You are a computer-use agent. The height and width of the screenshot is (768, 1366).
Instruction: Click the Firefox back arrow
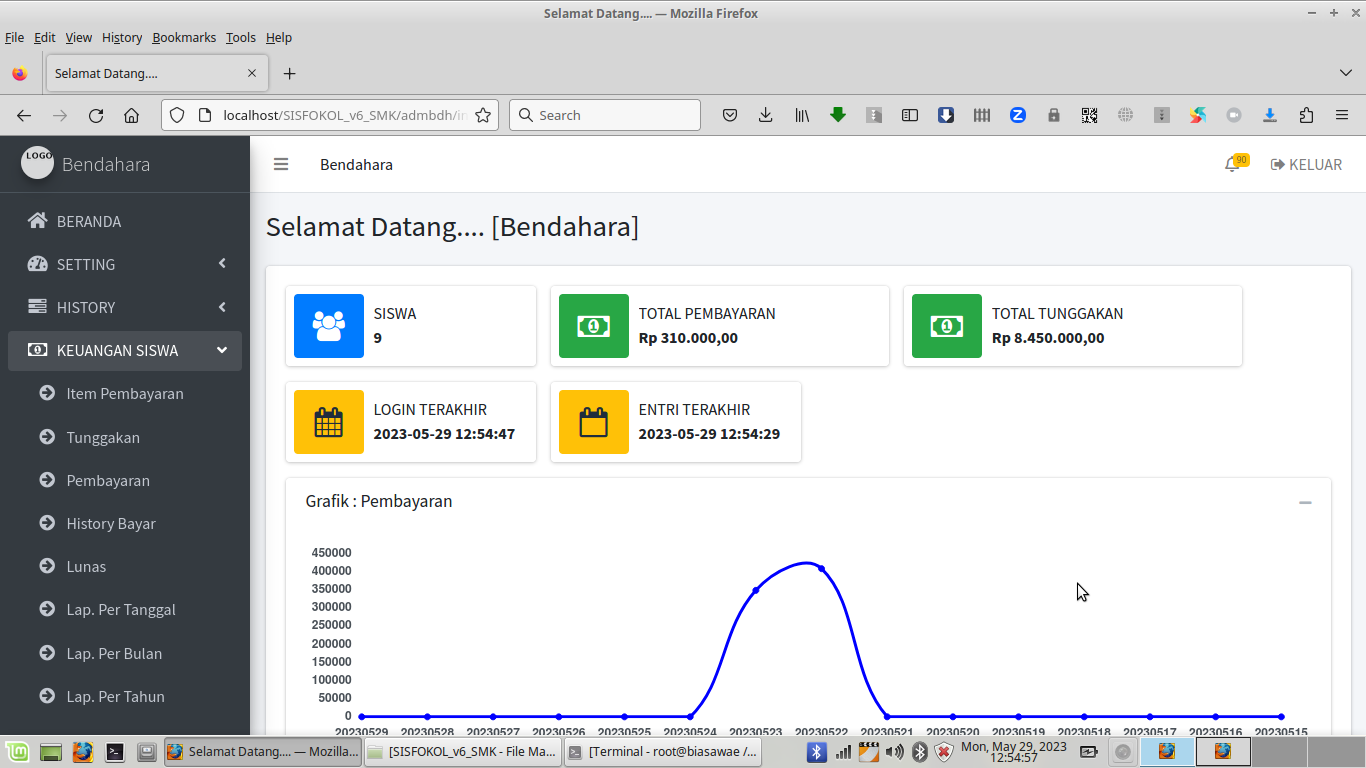point(24,115)
